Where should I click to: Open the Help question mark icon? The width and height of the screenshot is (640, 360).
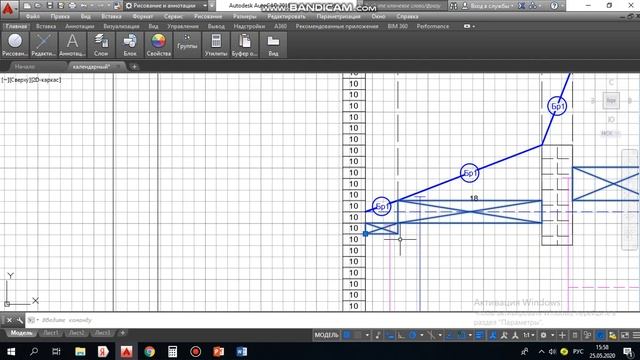[x=554, y=6]
